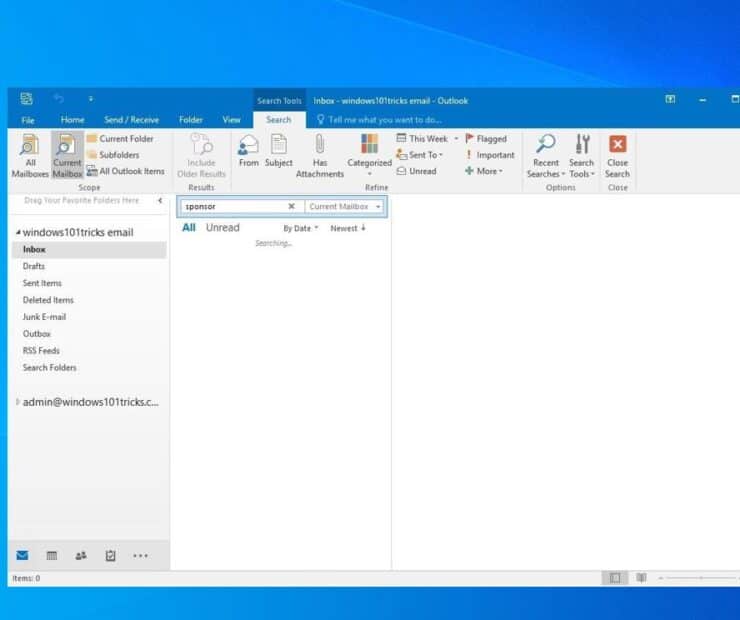Click the Search Tools contextual label
740x620 pixels.
pos(279,101)
